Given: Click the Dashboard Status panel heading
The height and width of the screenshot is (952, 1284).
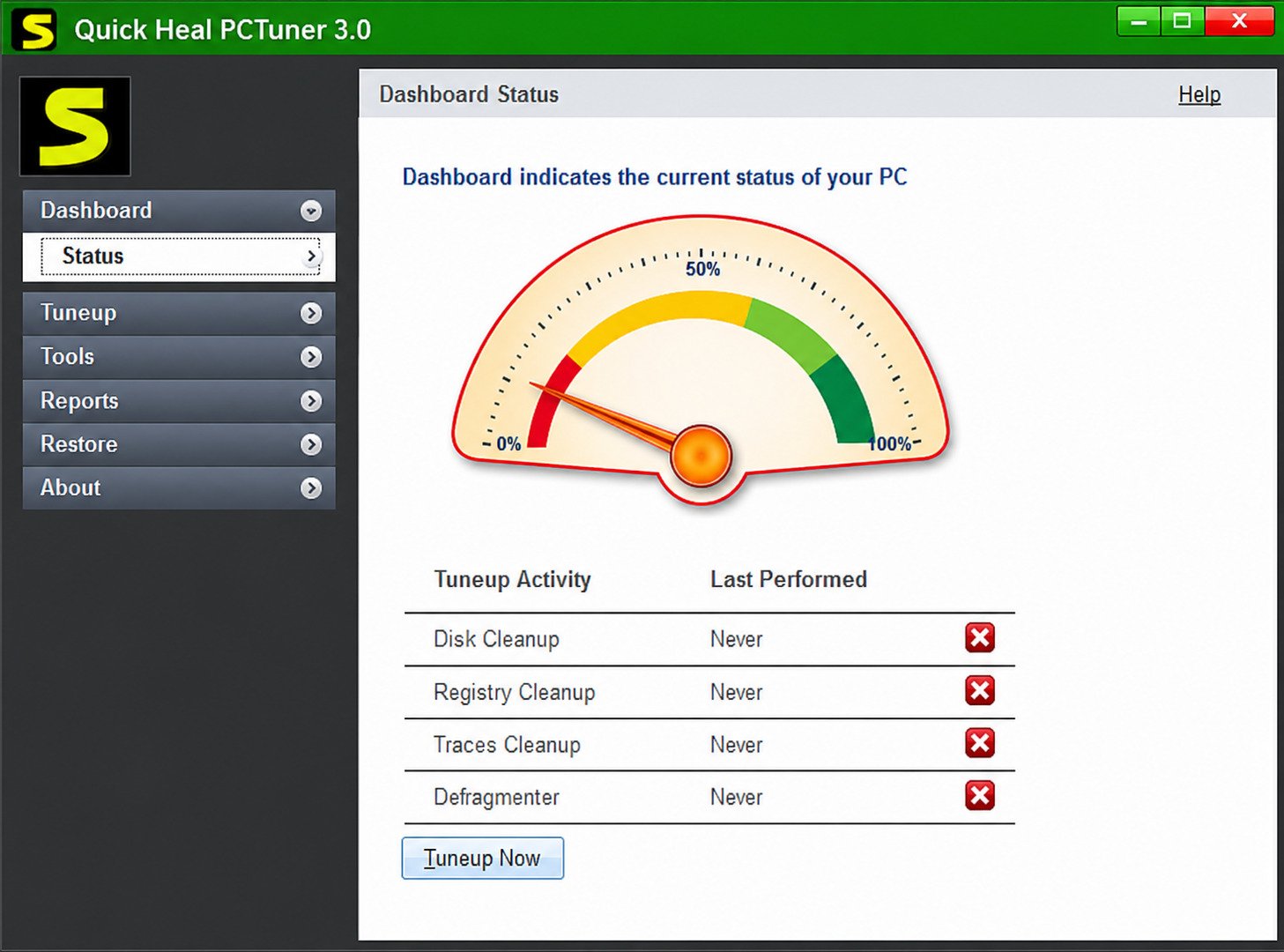Looking at the screenshot, I should 469,94.
